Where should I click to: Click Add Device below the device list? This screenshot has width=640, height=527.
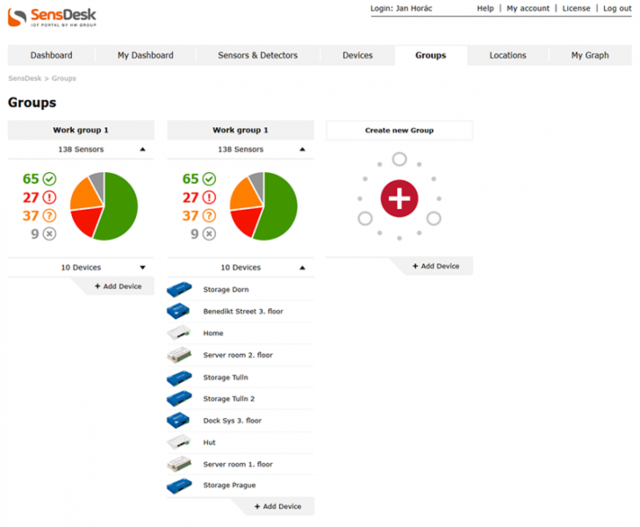[x=276, y=507]
